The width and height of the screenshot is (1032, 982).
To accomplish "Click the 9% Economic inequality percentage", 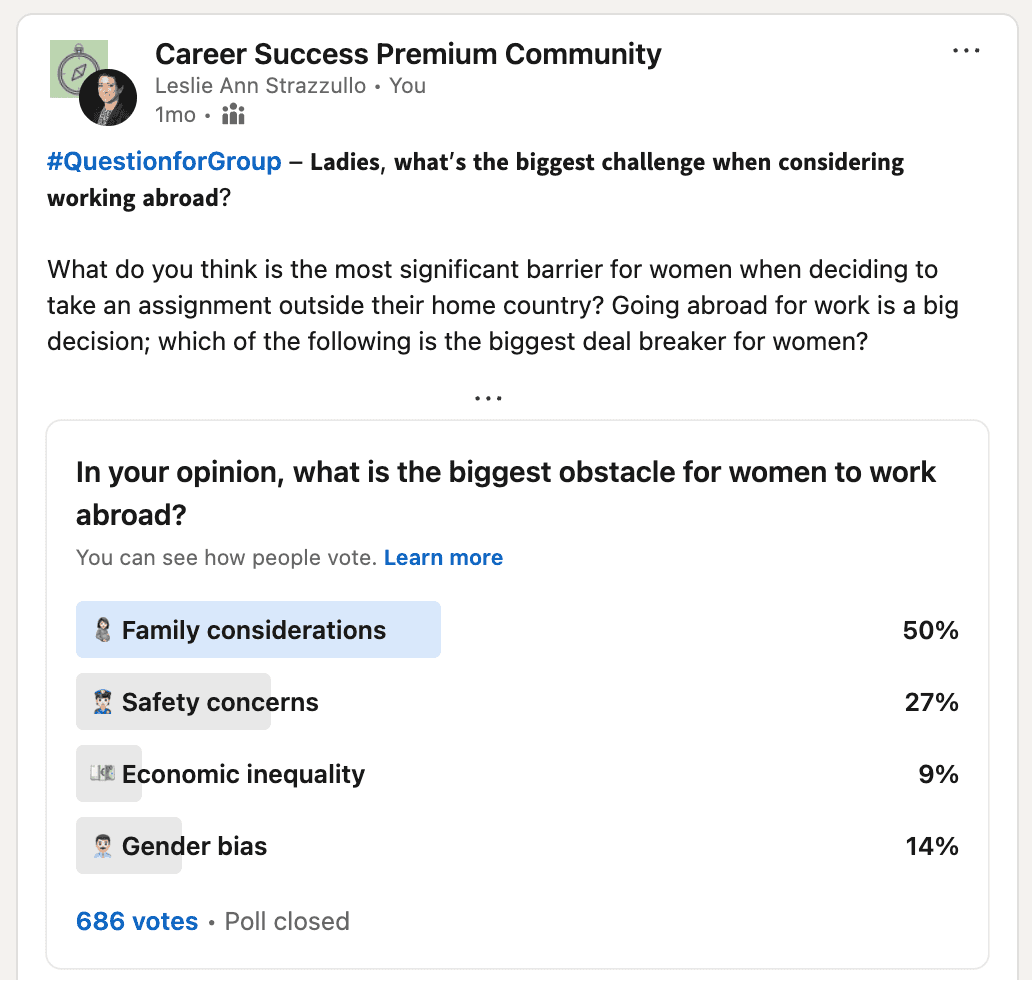I will [x=938, y=774].
